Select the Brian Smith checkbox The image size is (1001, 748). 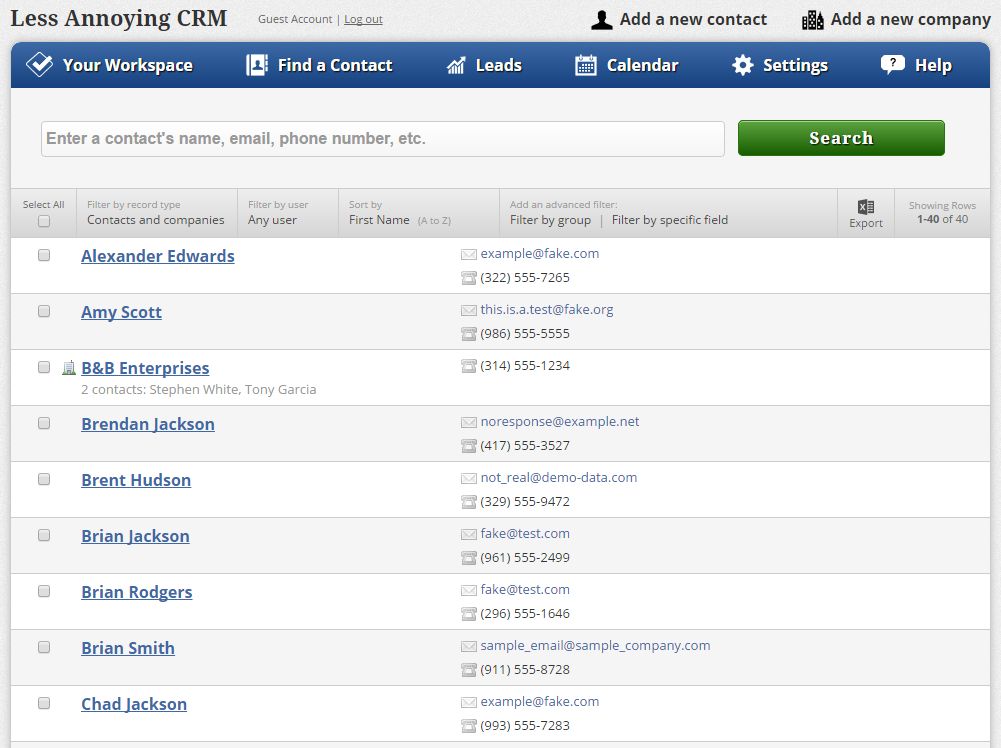[x=43, y=647]
